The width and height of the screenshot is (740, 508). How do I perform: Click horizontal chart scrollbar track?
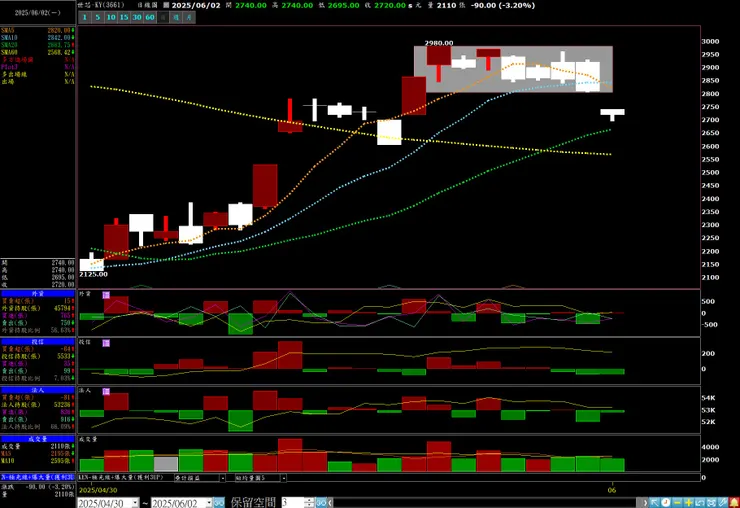click(487, 503)
